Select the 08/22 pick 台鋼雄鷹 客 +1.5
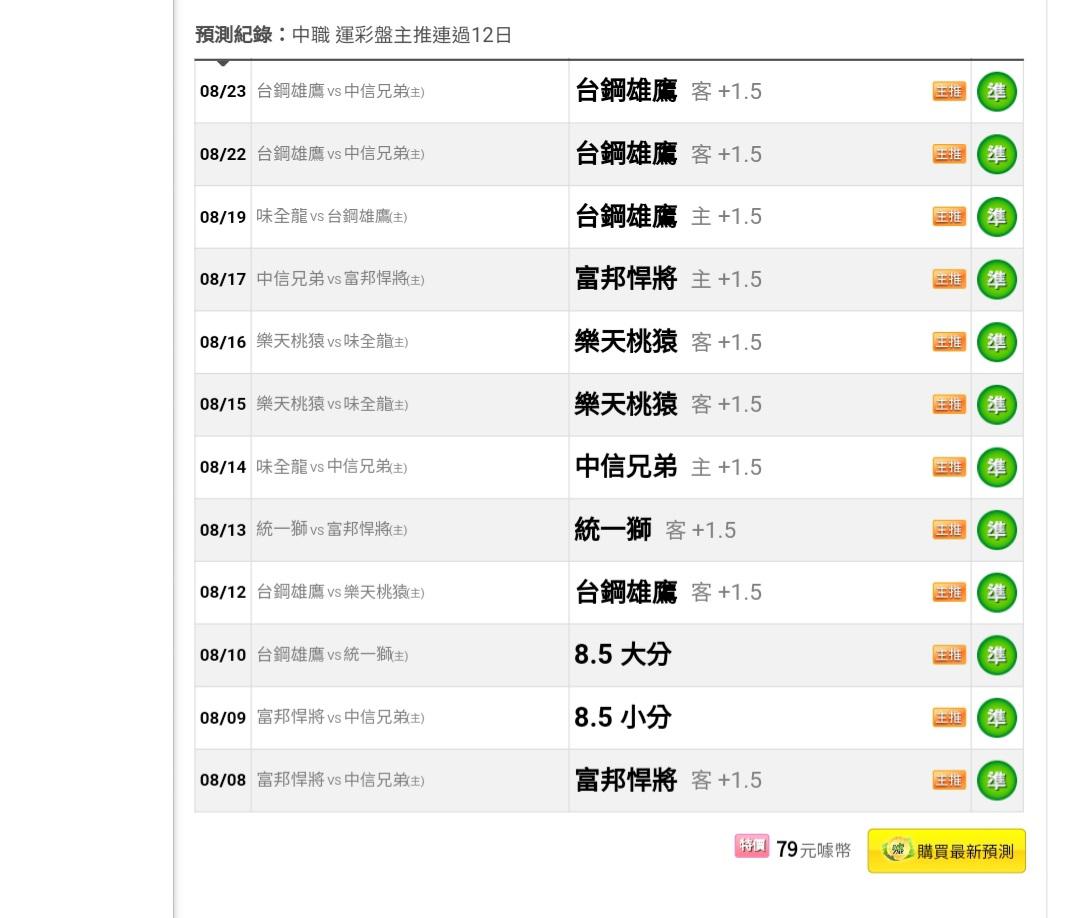Viewport: 1080px width, 918px height. coord(668,154)
